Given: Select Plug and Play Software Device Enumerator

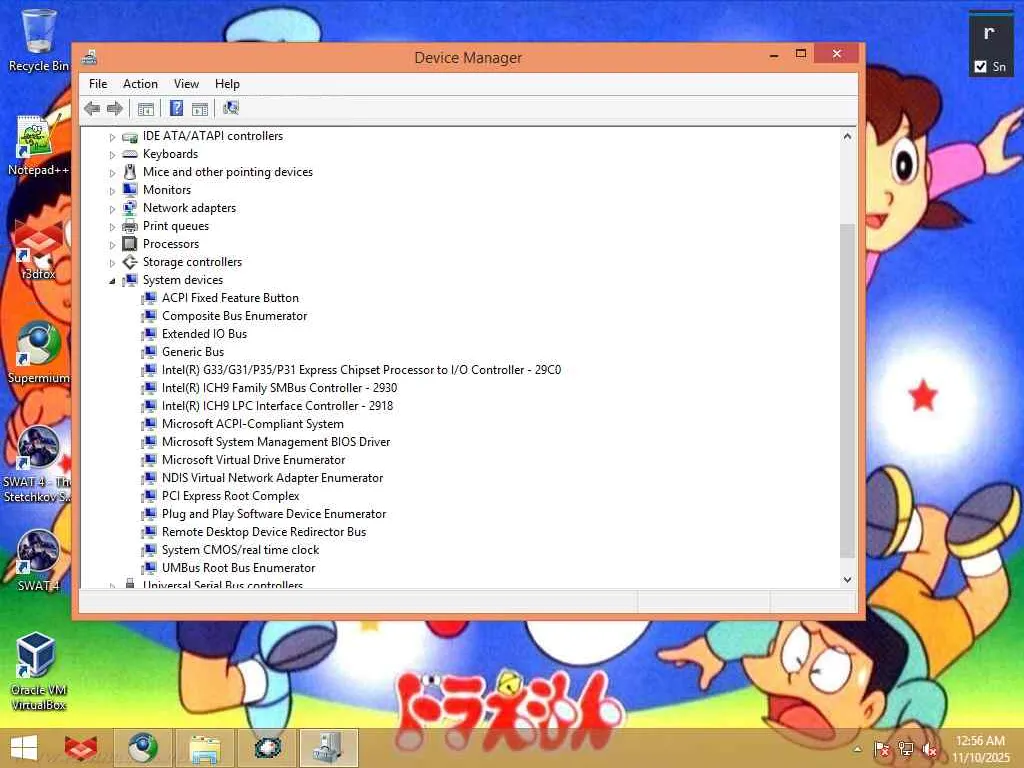Looking at the screenshot, I should [274, 514].
